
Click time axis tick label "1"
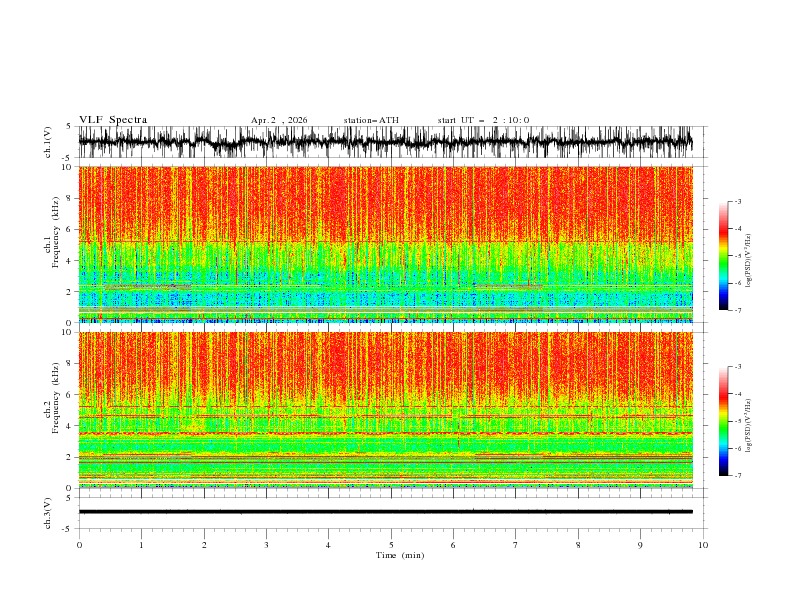tap(141, 545)
